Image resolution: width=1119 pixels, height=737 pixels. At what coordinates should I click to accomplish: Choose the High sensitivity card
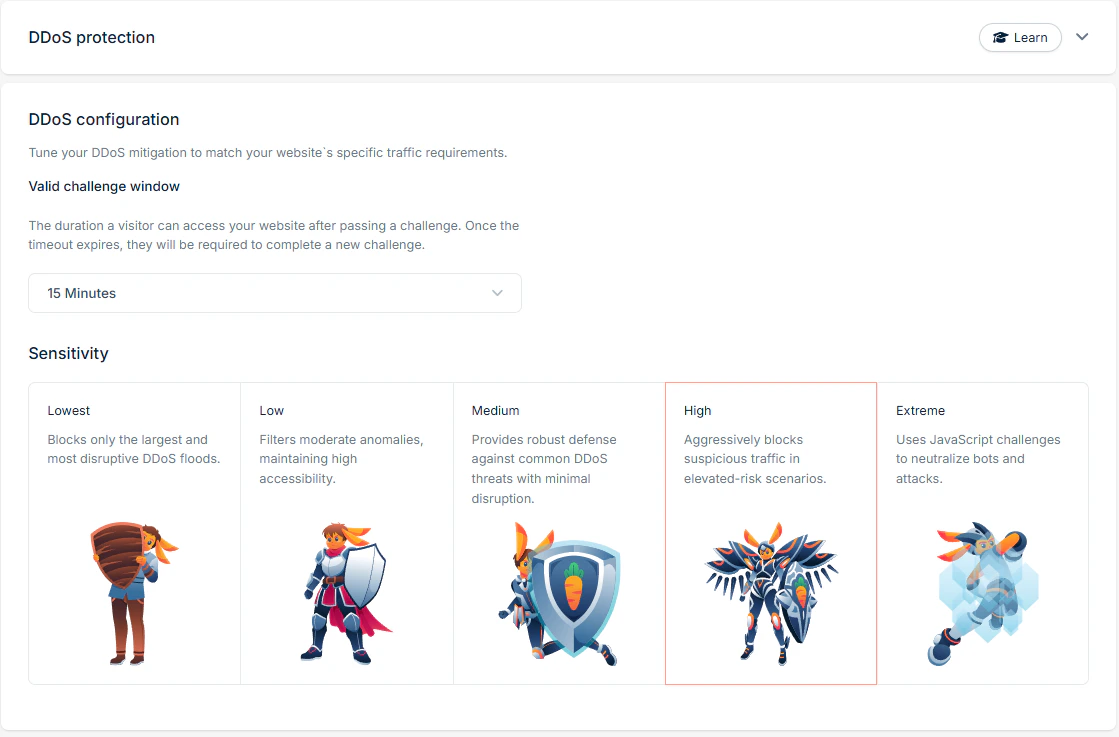pos(771,534)
